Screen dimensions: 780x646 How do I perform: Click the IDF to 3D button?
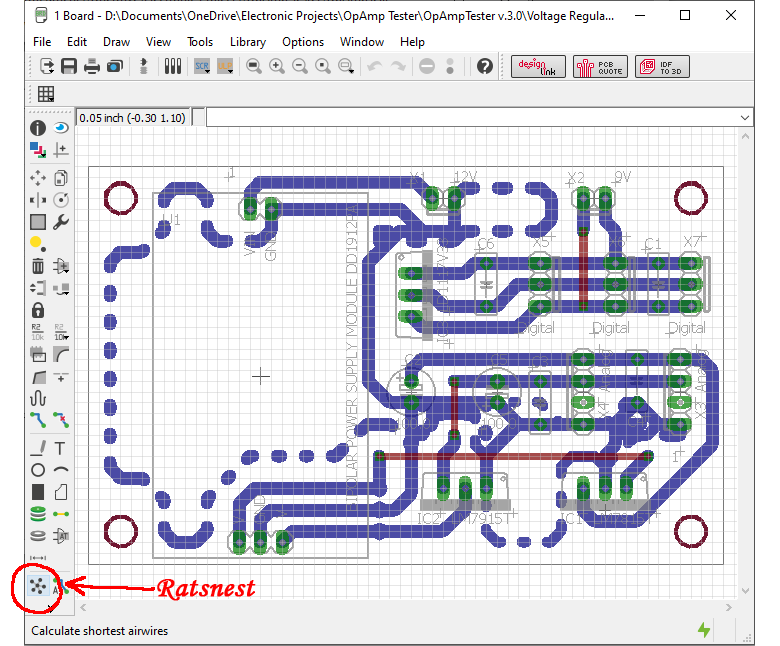[662, 66]
